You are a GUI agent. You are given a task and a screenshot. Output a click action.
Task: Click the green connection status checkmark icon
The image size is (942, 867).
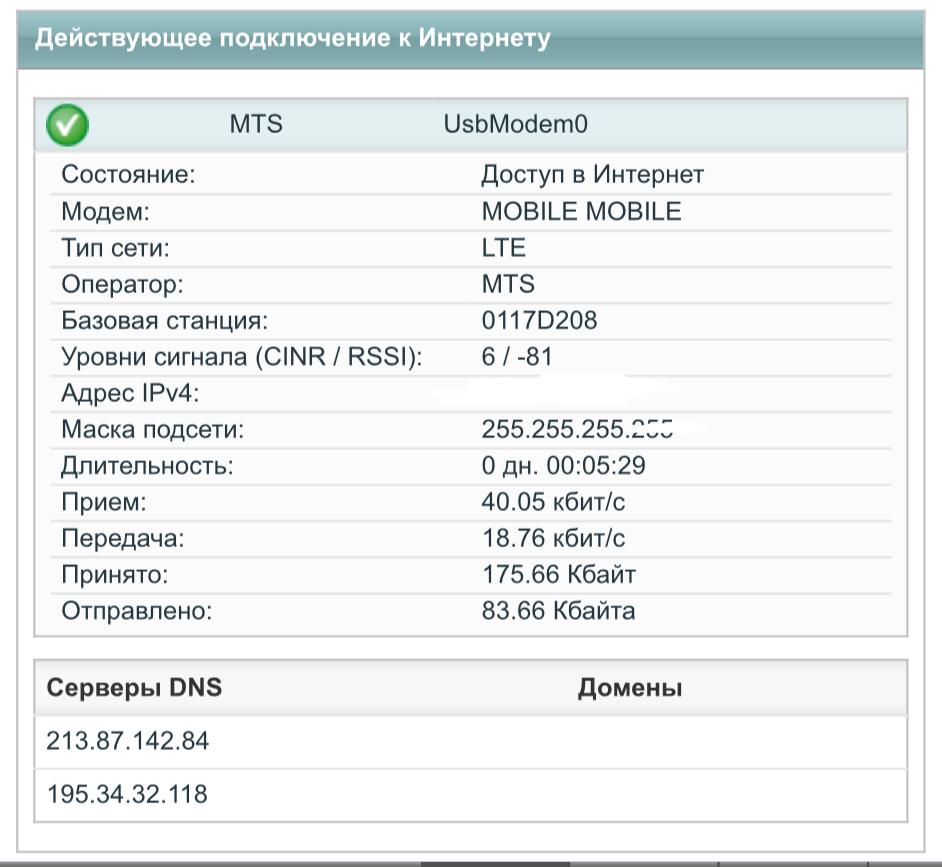[x=68, y=125]
